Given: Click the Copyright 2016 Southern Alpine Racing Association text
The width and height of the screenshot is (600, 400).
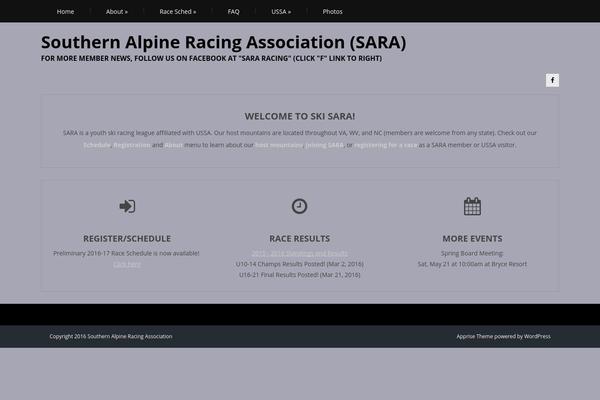Looking at the screenshot, I should [111, 336].
